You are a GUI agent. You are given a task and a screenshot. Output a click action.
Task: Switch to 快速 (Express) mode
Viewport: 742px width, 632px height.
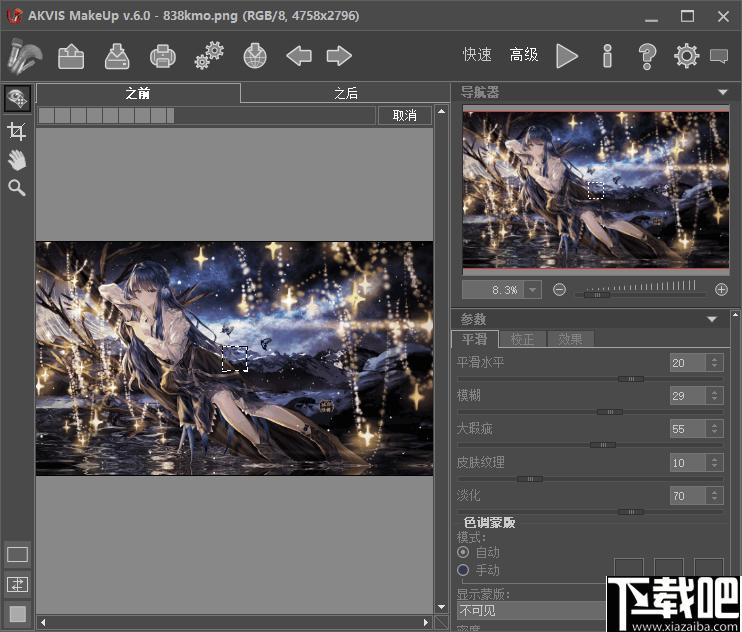coord(477,55)
